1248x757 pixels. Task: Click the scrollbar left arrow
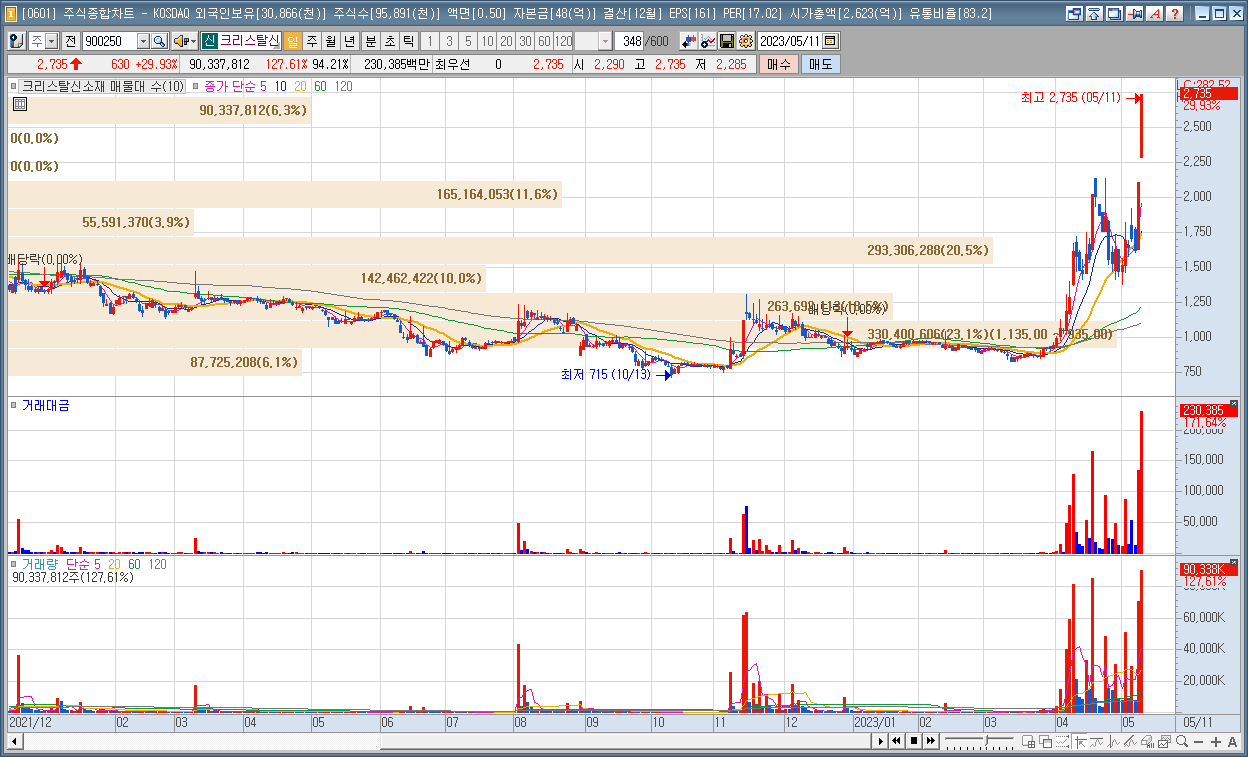click(14, 741)
